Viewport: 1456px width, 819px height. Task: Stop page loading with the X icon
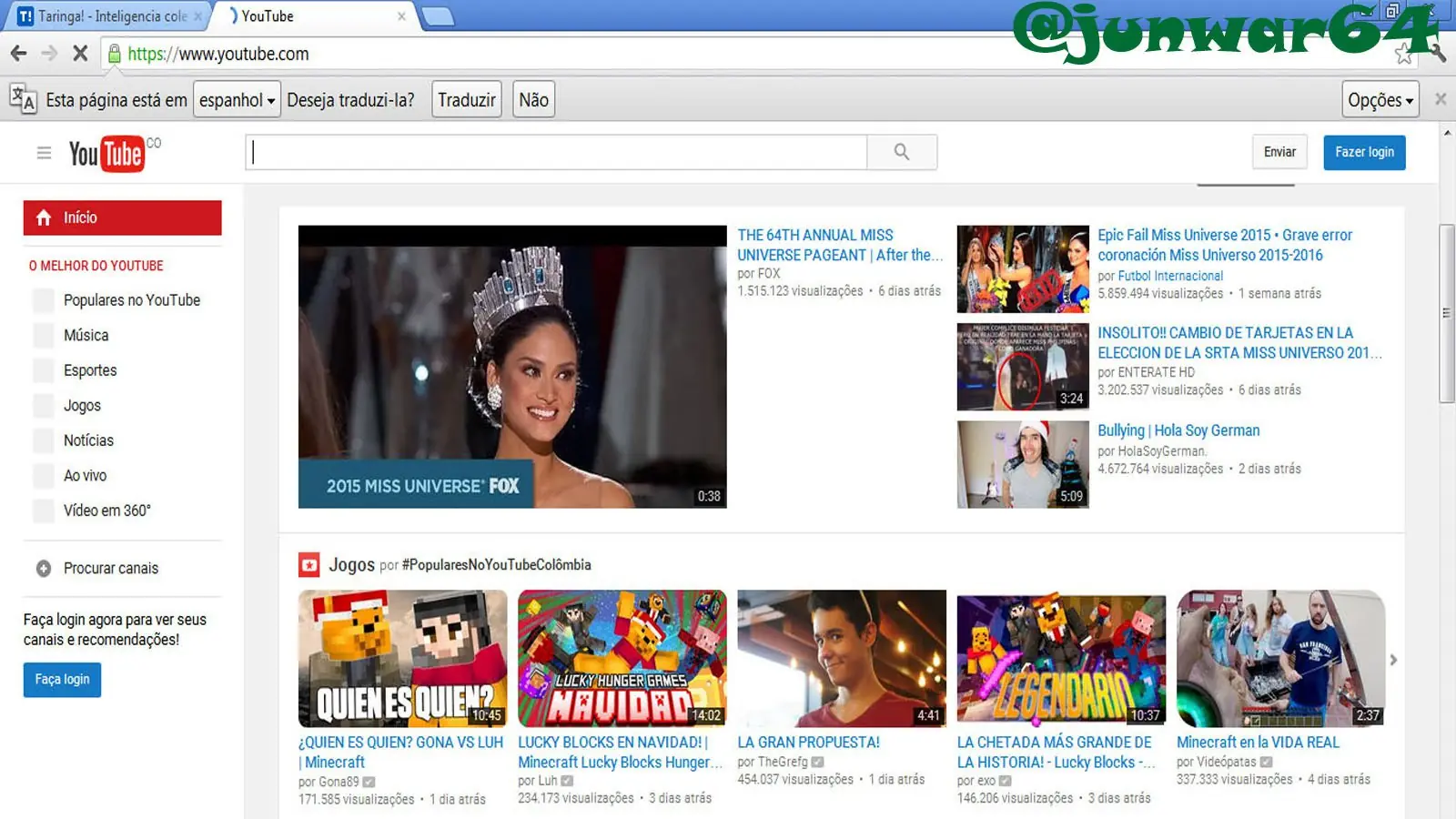click(80, 54)
